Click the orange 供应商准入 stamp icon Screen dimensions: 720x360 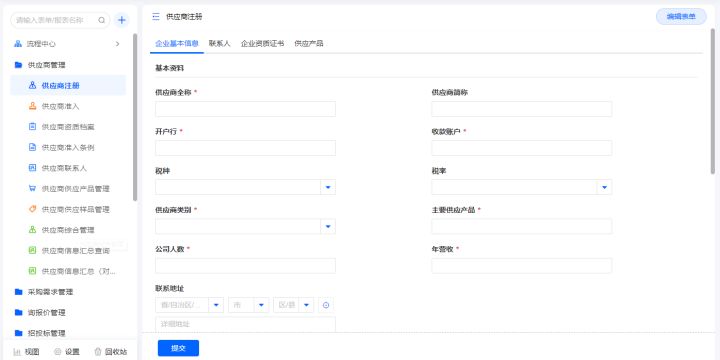pos(32,106)
